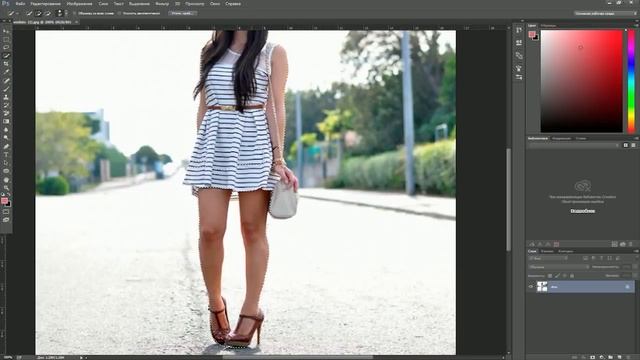
Task: Select the Shape tool
Action: (x=6, y=171)
